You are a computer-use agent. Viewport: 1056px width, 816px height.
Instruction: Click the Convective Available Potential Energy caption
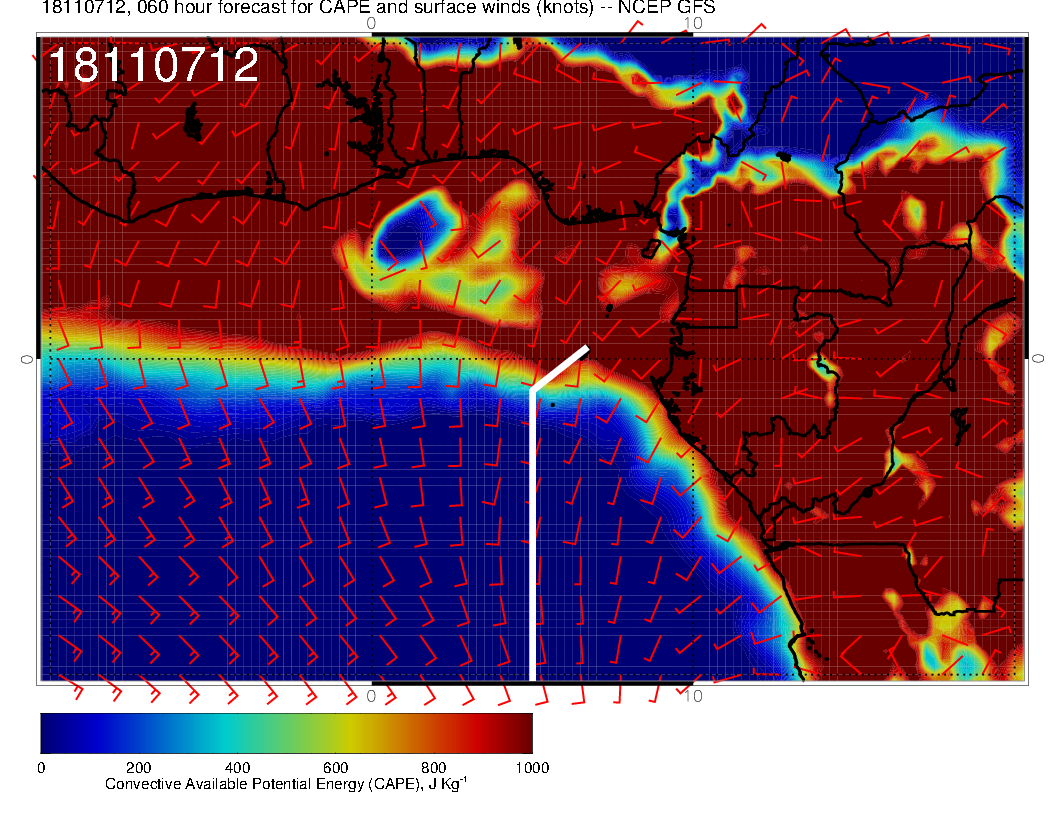(x=286, y=784)
